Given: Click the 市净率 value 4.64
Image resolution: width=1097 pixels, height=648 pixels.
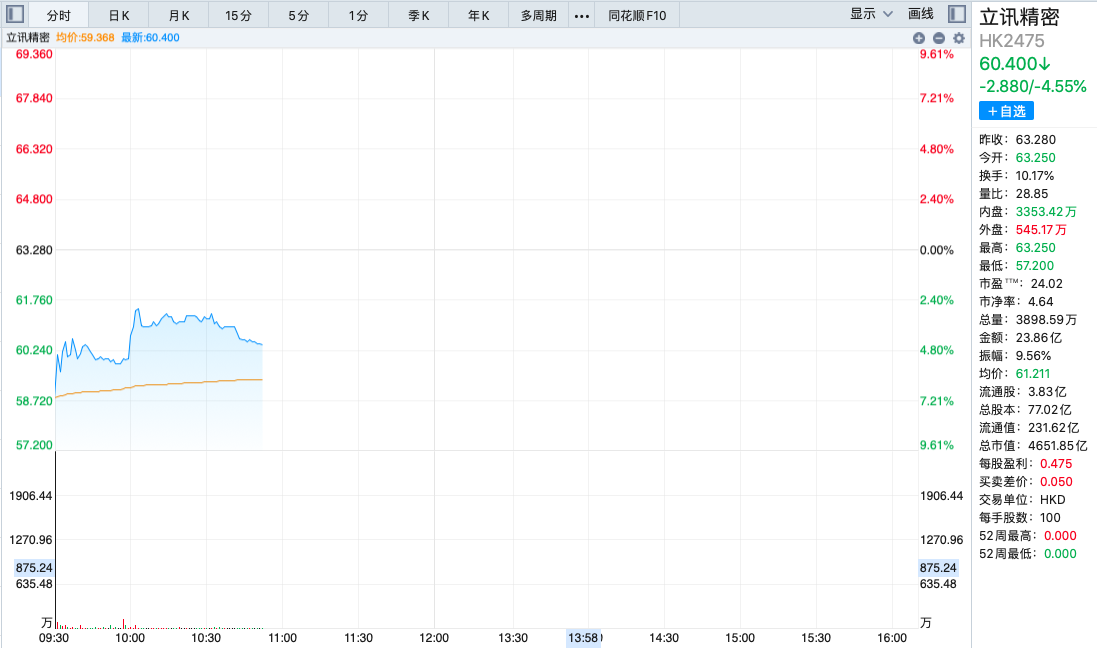Looking at the screenshot, I should point(1041,302).
